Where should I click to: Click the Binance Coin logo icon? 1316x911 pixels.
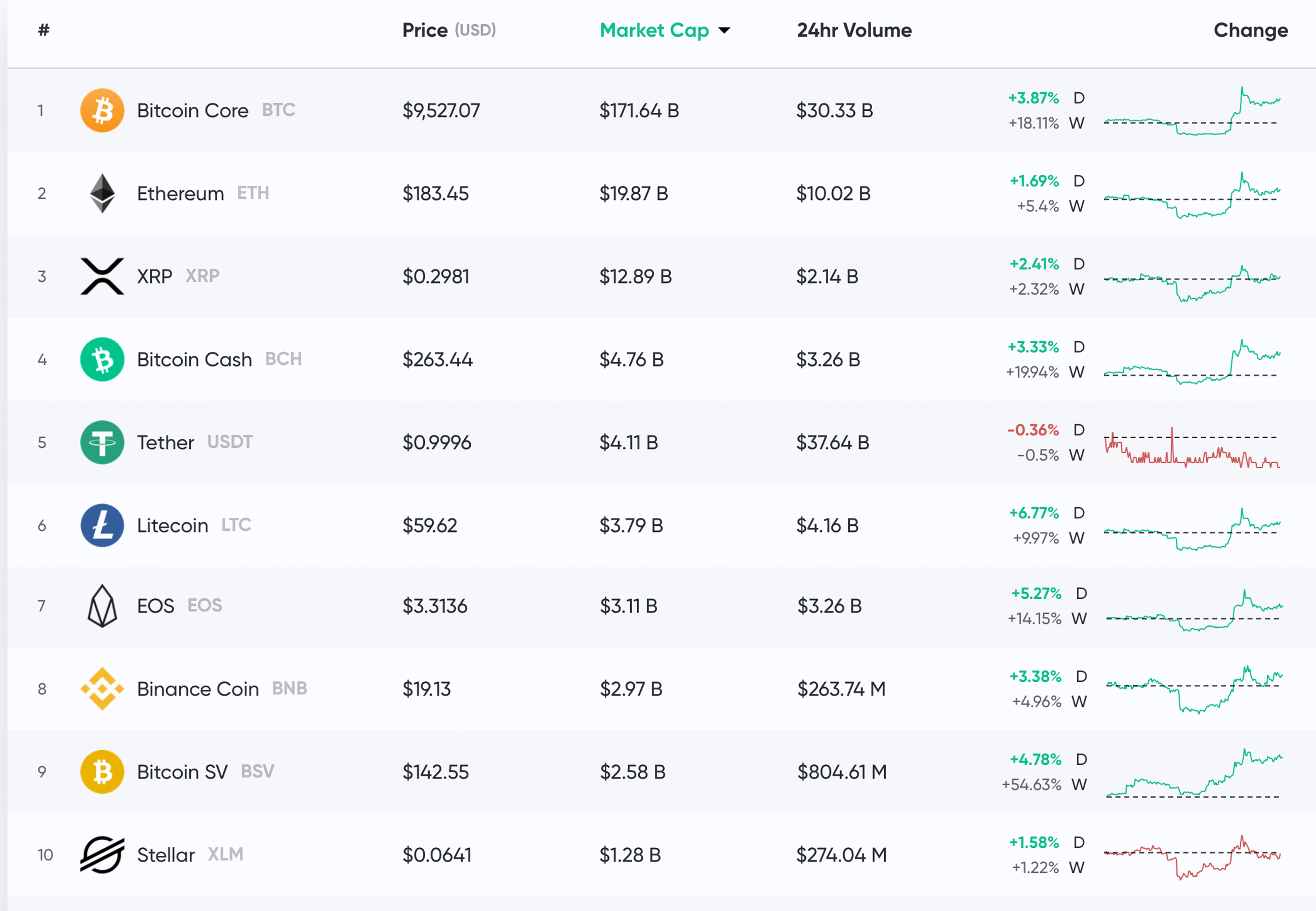click(102, 689)
